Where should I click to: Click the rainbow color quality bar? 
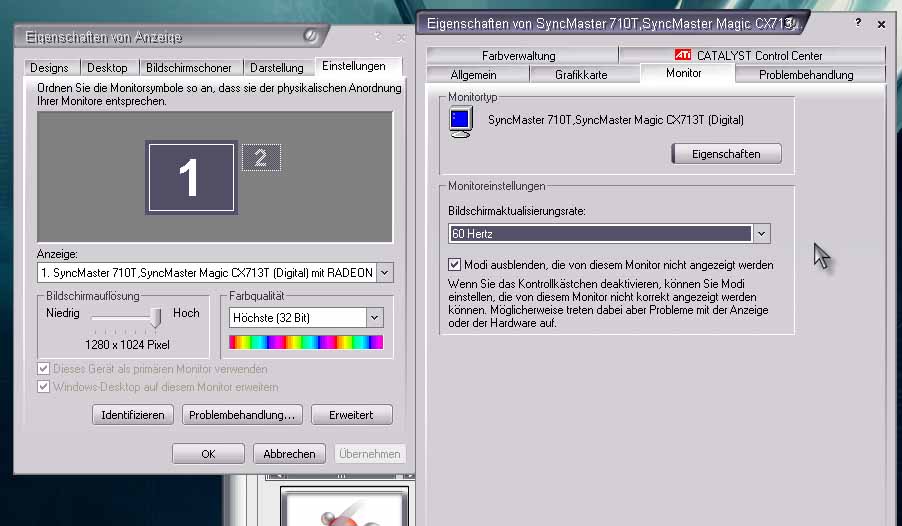[306, 342]
